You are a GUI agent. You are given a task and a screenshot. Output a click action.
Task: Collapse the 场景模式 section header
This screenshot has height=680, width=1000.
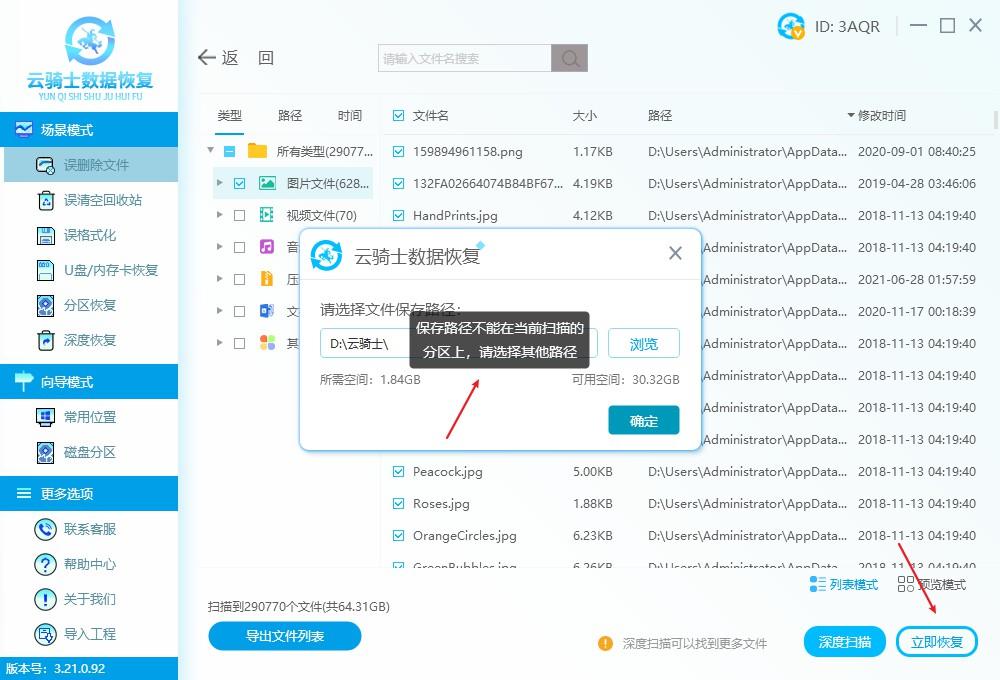point(89,129)
